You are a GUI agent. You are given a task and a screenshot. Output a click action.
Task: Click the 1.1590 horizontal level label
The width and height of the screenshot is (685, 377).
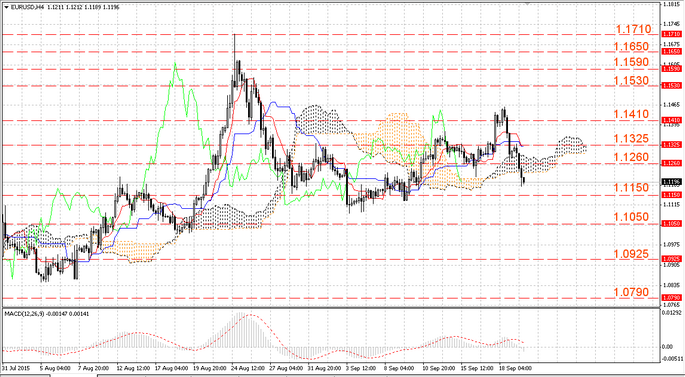point(631,62)
